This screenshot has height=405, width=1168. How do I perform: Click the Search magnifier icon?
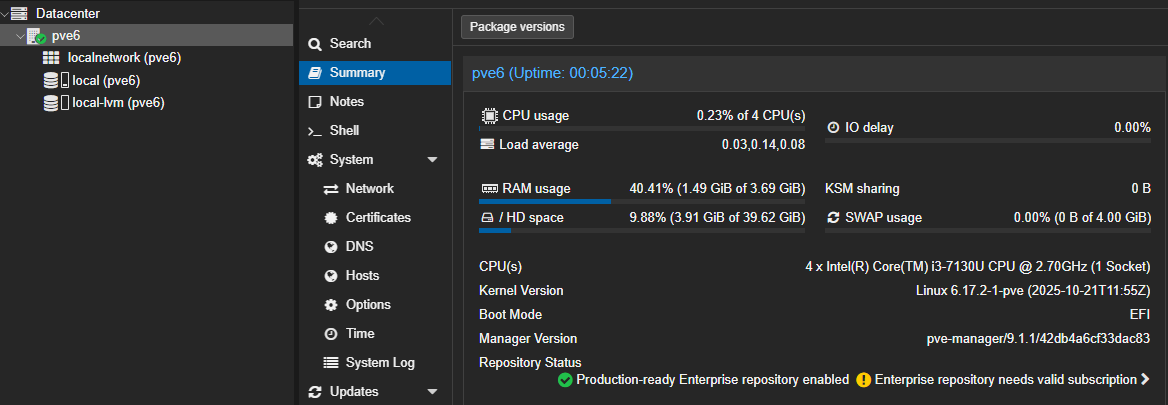[x=315, y=44]
